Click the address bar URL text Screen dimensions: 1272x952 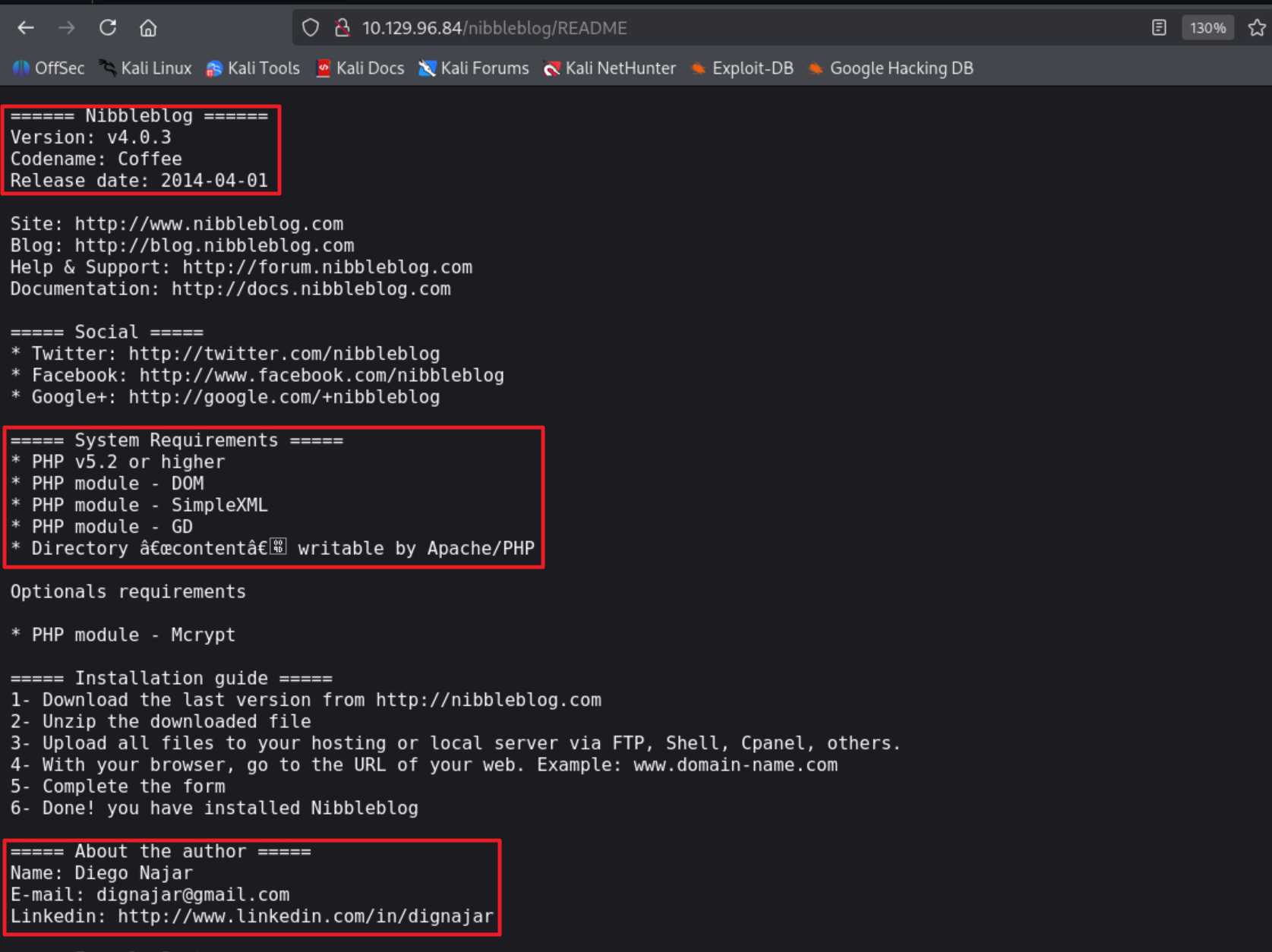pyautogui.click(x=494, y=28)
